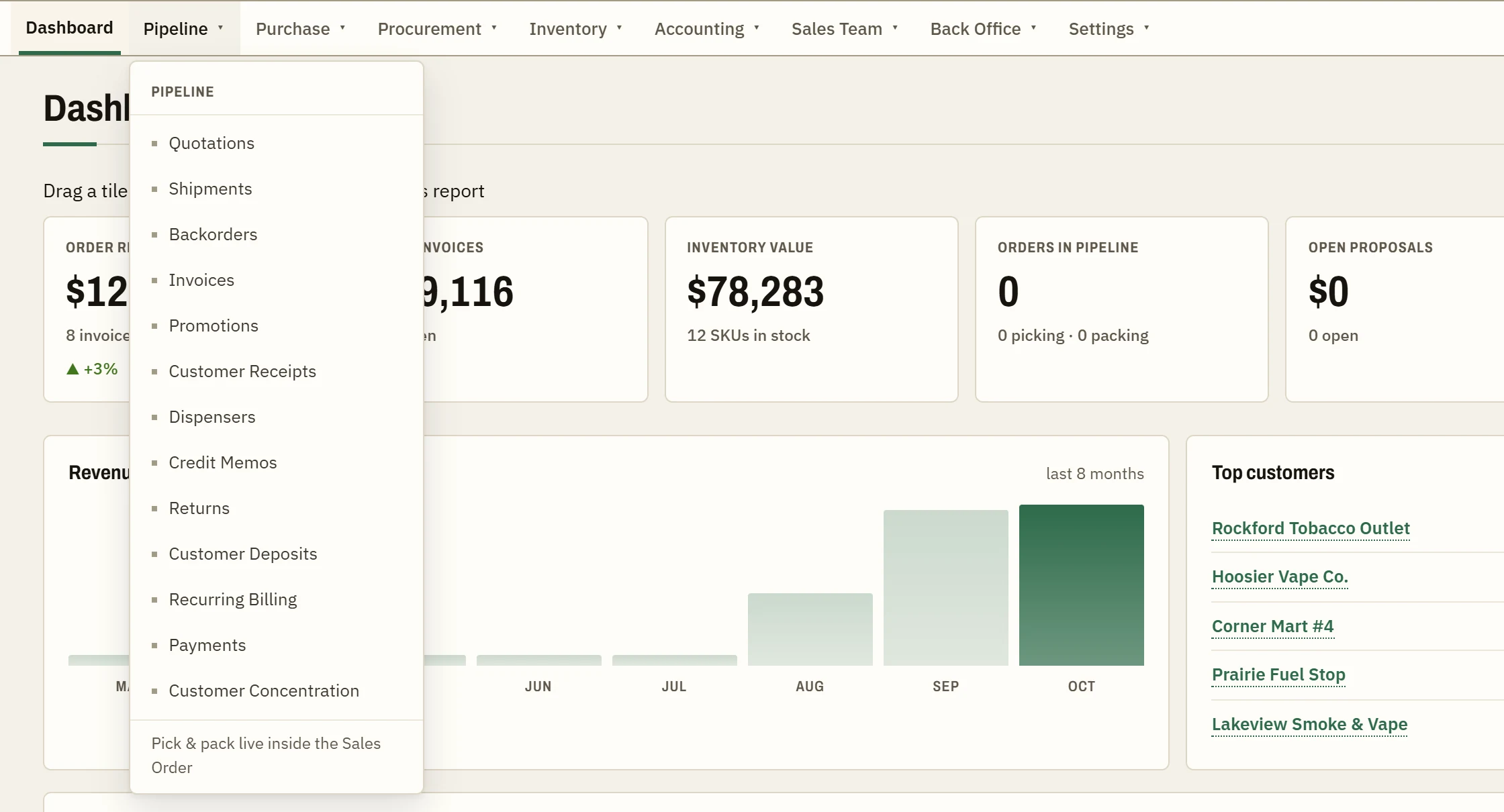Click the Open Proposals tile
This screenshot has width=1504, height=812.
point(1395,309)
